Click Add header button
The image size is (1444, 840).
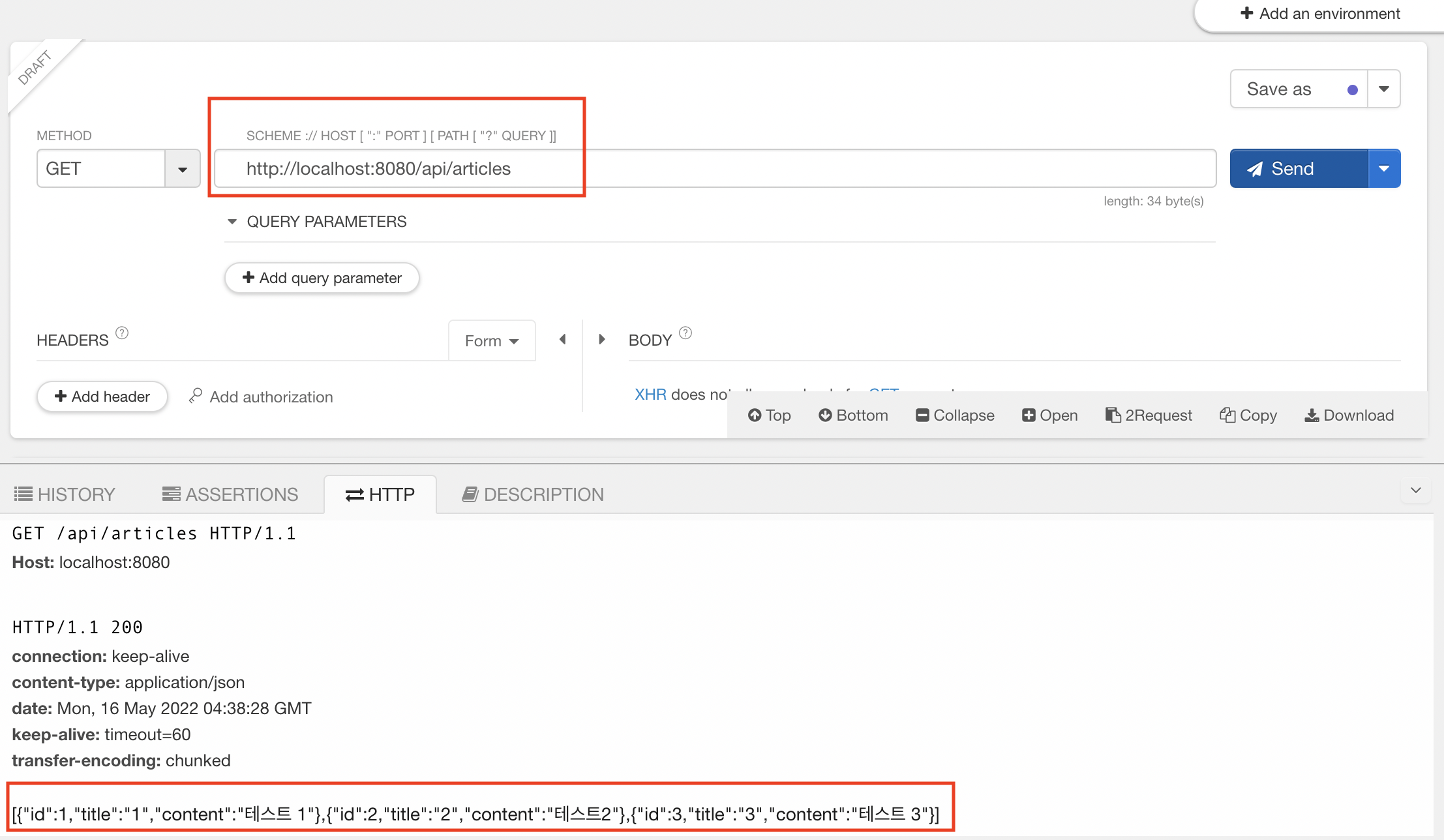102,397
